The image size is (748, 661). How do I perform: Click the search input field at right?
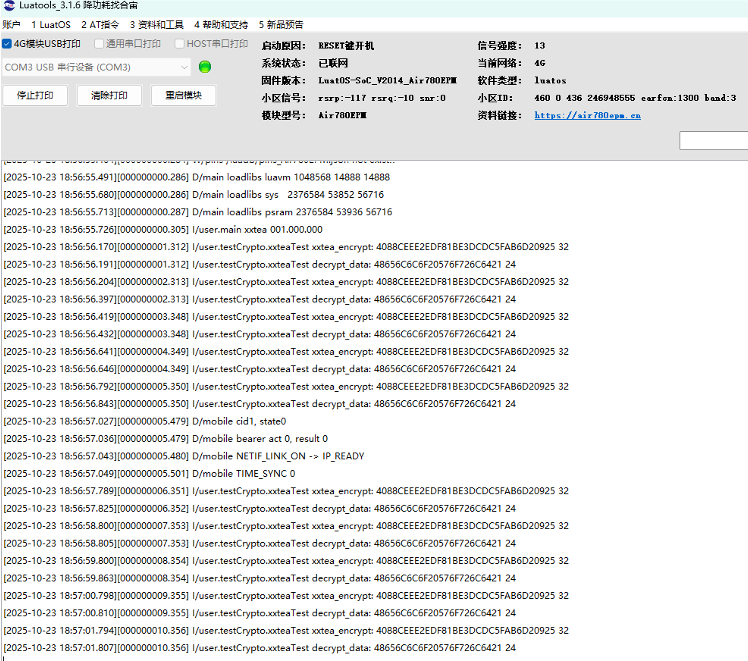tap(714, 141)
